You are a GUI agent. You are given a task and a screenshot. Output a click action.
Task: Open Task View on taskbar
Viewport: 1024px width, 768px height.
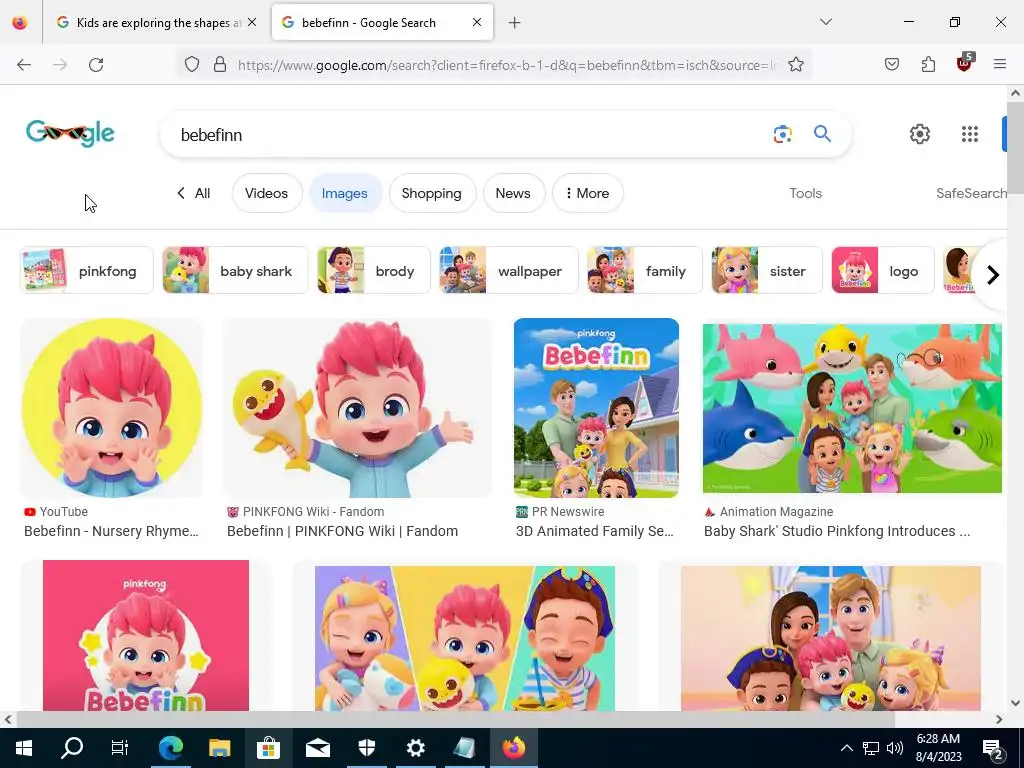click(120, 748)
